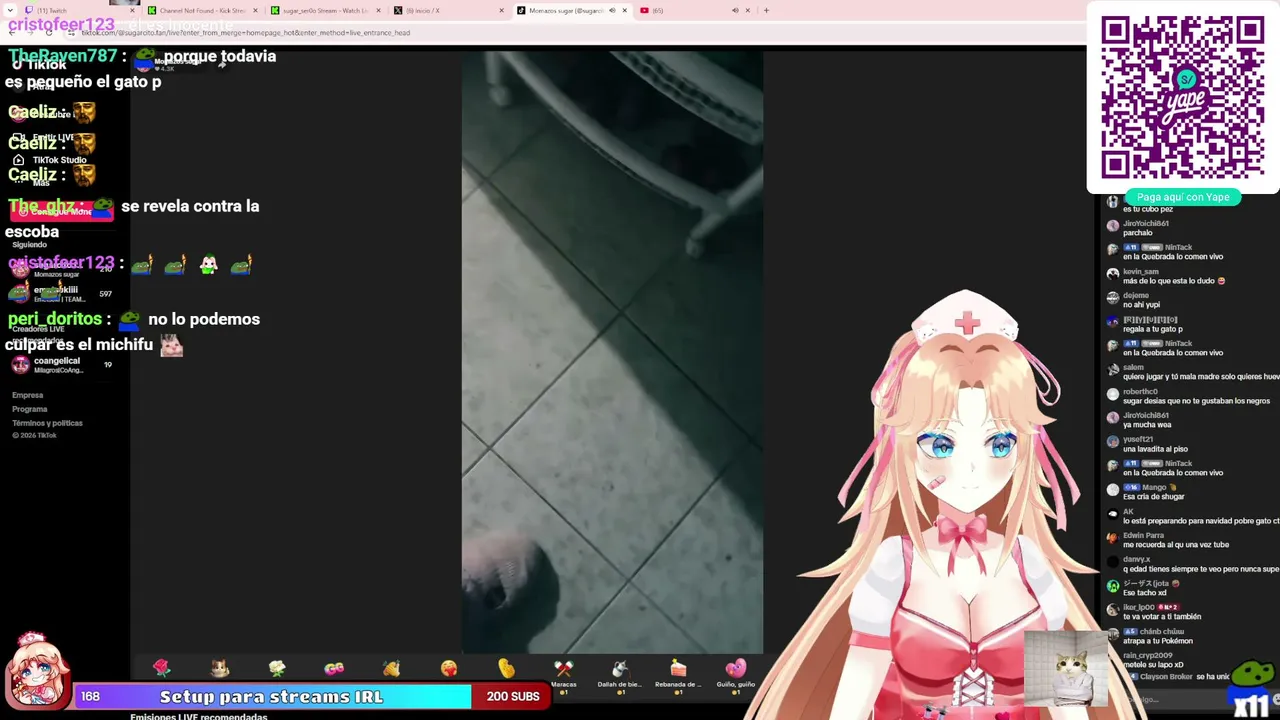Click the cat webcam thumbnail
The width and height of the screenshot is (1280, 720).
(x=1066, y=668)
